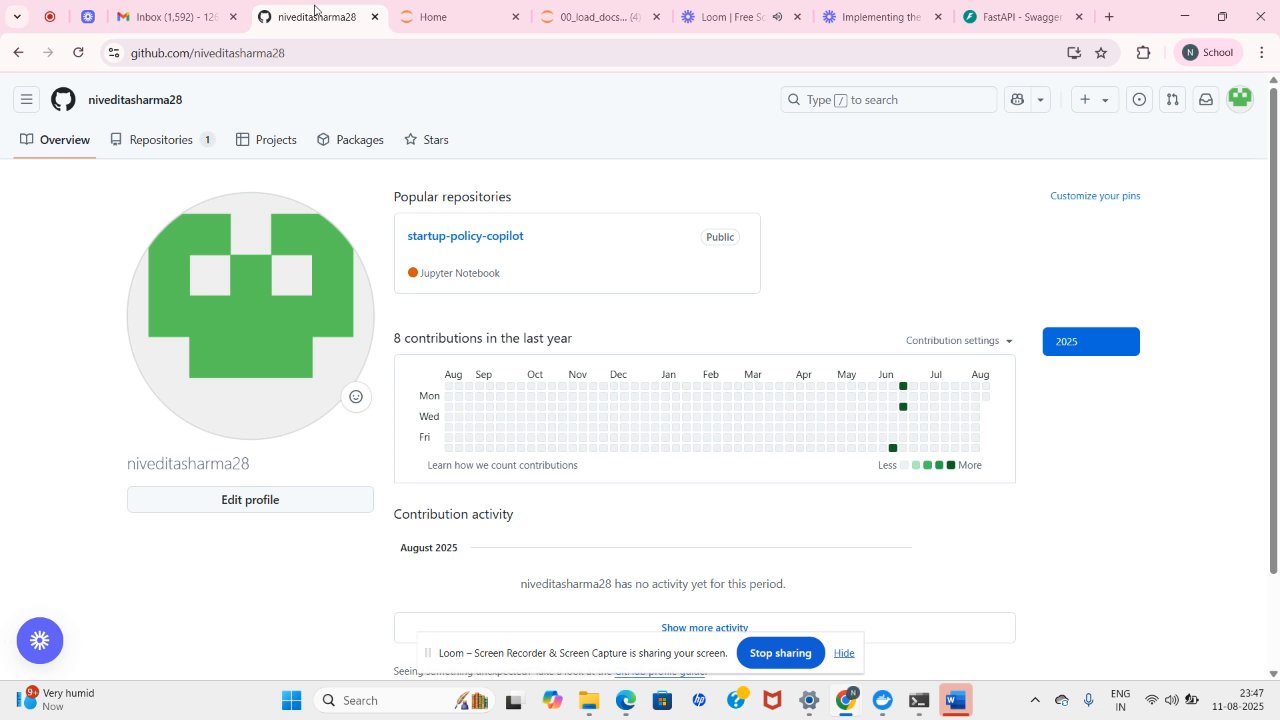Open the user avatar menu in header
This screenshot has width=1280, height=720.
[1240, 99]
